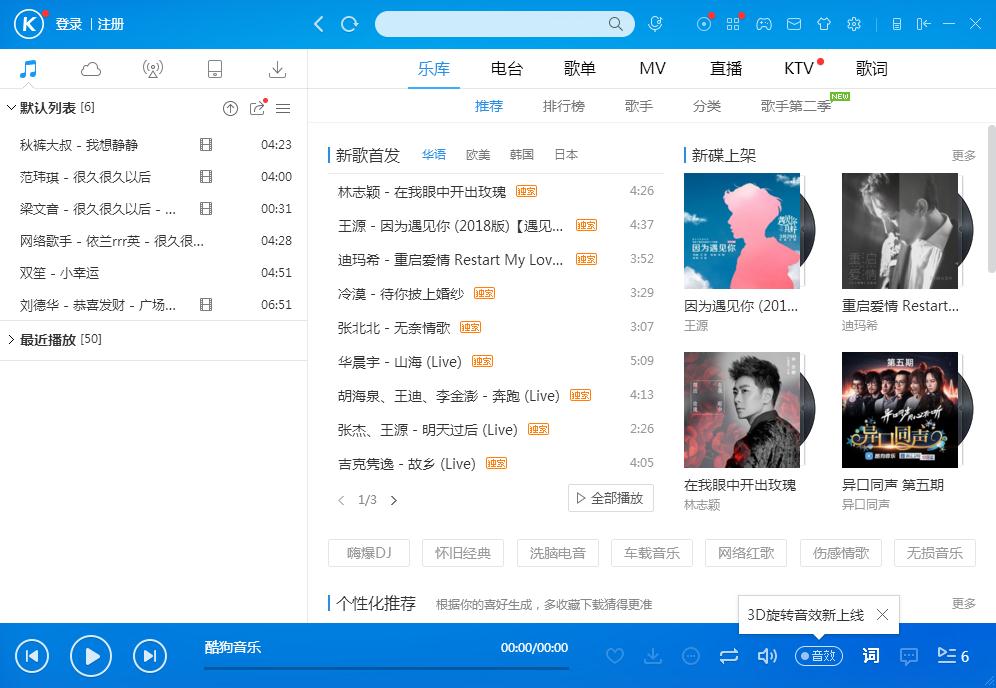The image size is (996, 688).
Task: Click MV icon for 秋裤大叔 - 我想静静
Action: pyautogui.click(x=206, y=145)
